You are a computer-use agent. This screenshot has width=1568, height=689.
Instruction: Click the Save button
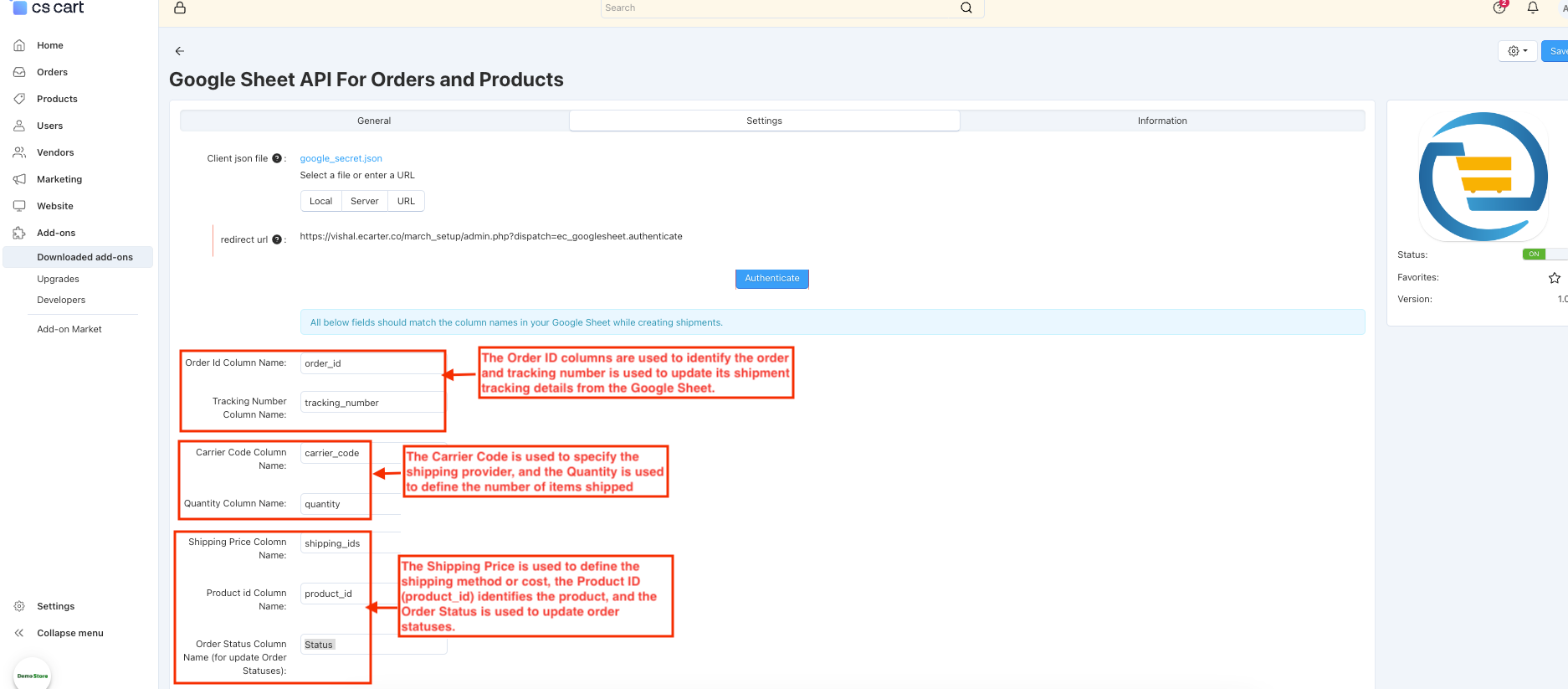pyautogui.click(x=1555, y=51)
